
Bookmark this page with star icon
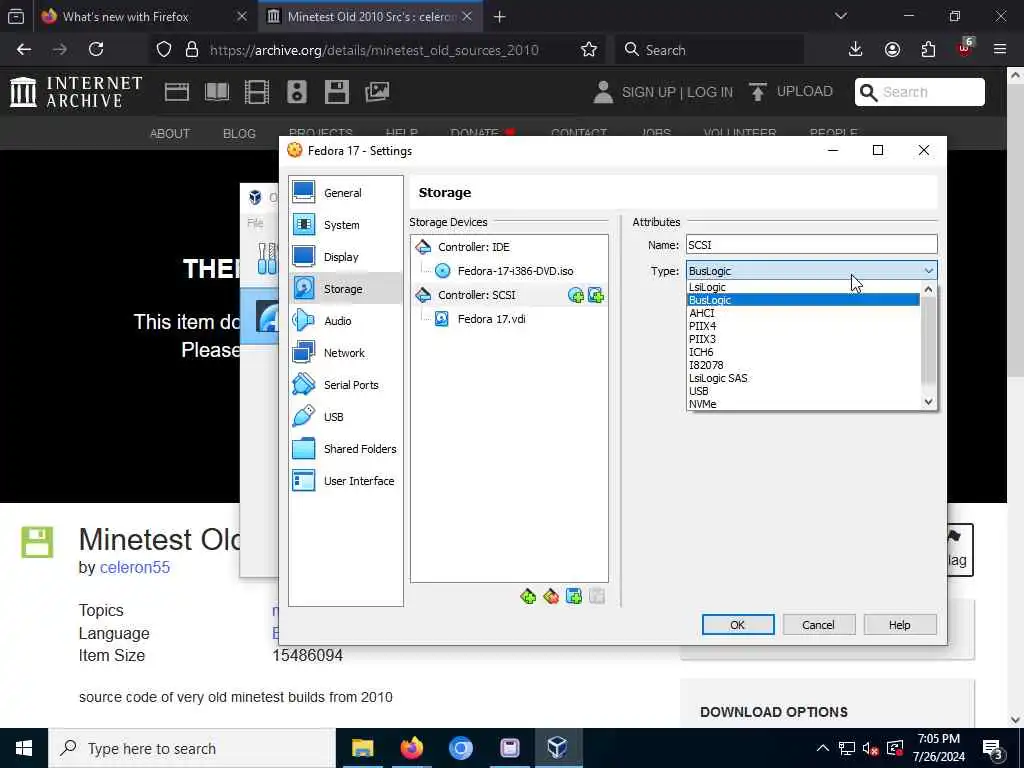589,50
